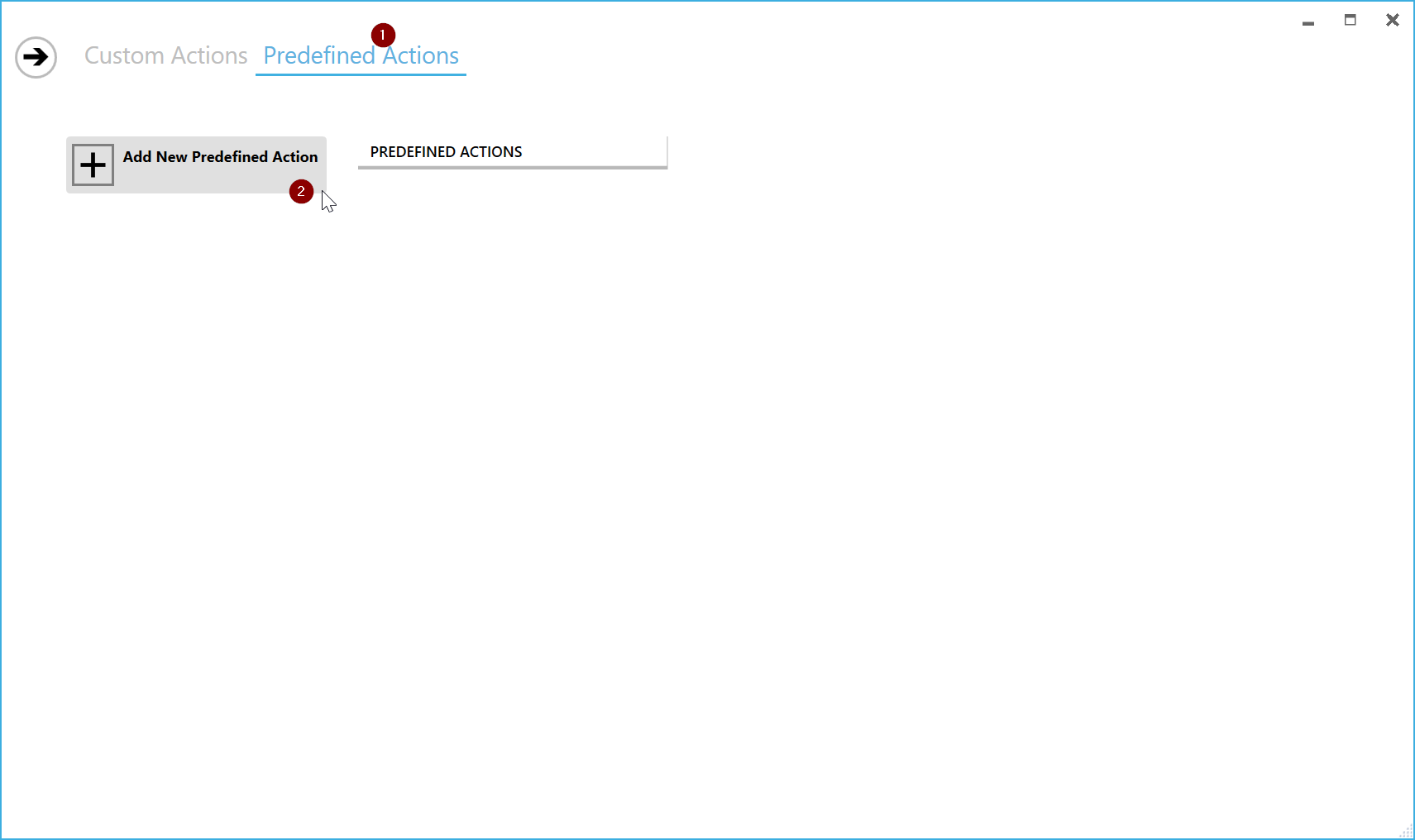Viewport: 1415px width, 840px height.
Task: Maximize the application window
Action: (1350, 20)
